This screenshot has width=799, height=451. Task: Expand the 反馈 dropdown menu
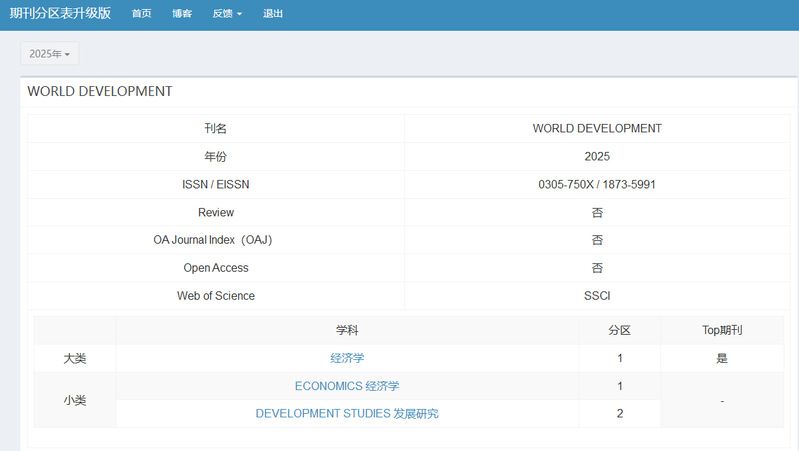click(x=227, y=14)
